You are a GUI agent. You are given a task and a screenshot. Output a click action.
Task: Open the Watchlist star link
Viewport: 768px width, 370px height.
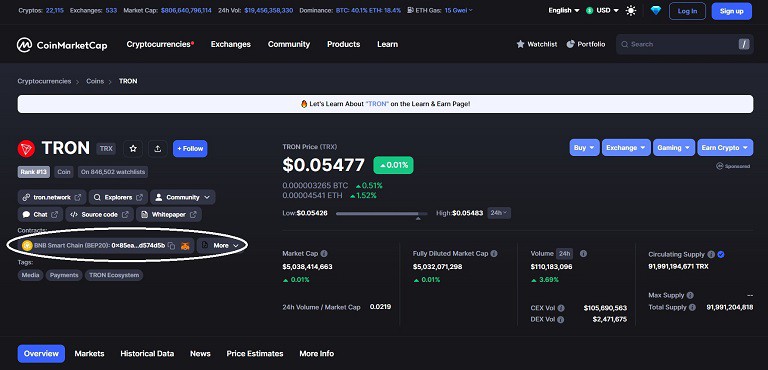click(536, 44)
